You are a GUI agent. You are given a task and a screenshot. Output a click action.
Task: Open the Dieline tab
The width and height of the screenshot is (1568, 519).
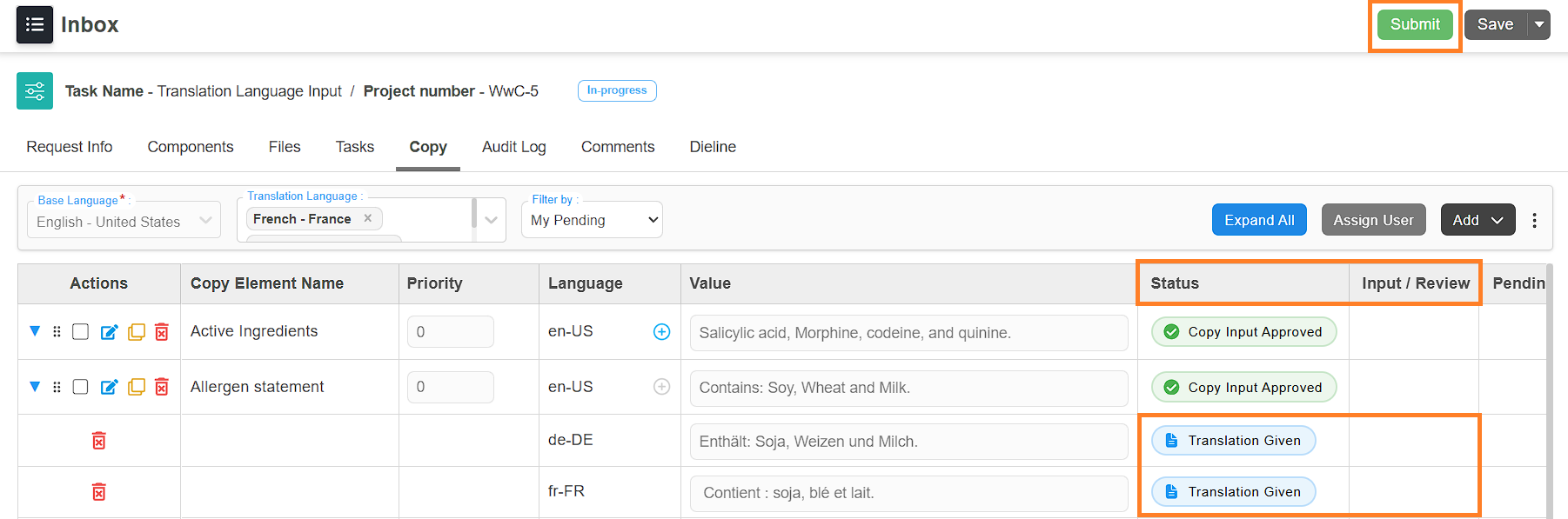click(713, 147)
